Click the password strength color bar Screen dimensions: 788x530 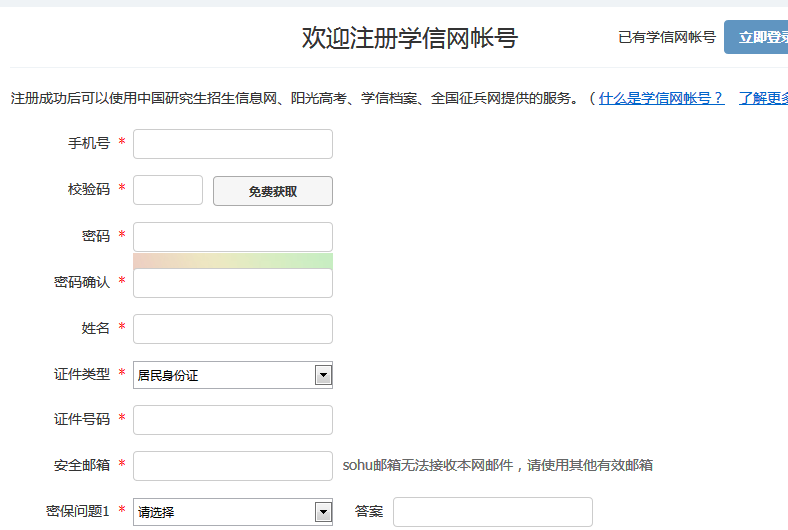pos(232,261)
